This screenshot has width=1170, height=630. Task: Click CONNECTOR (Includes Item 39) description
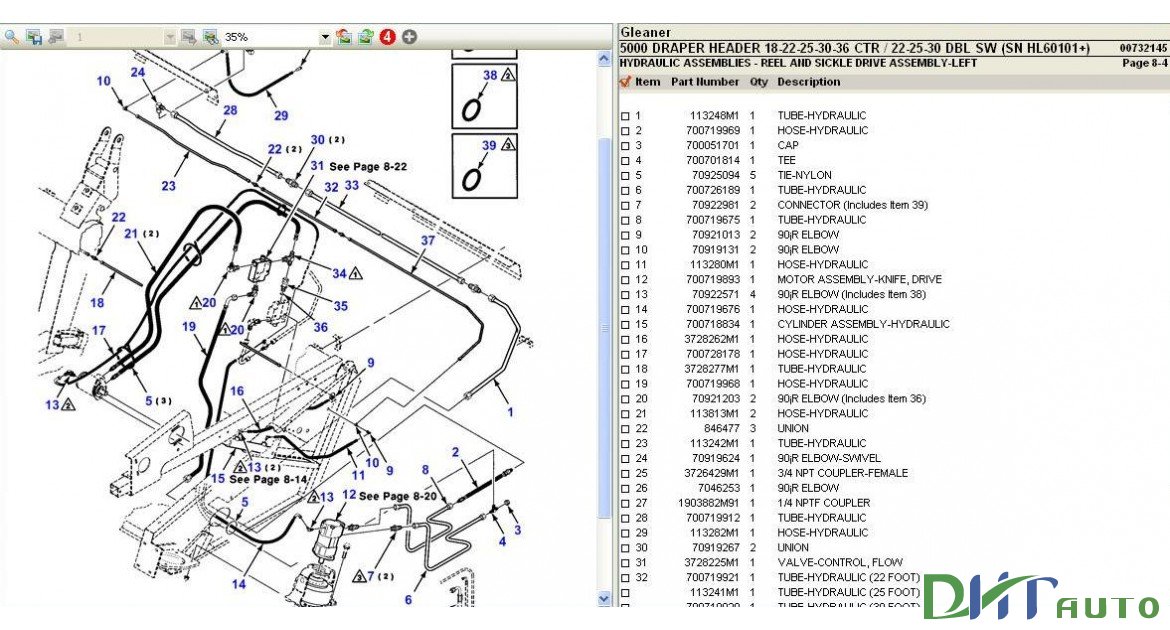pos(852,205)
